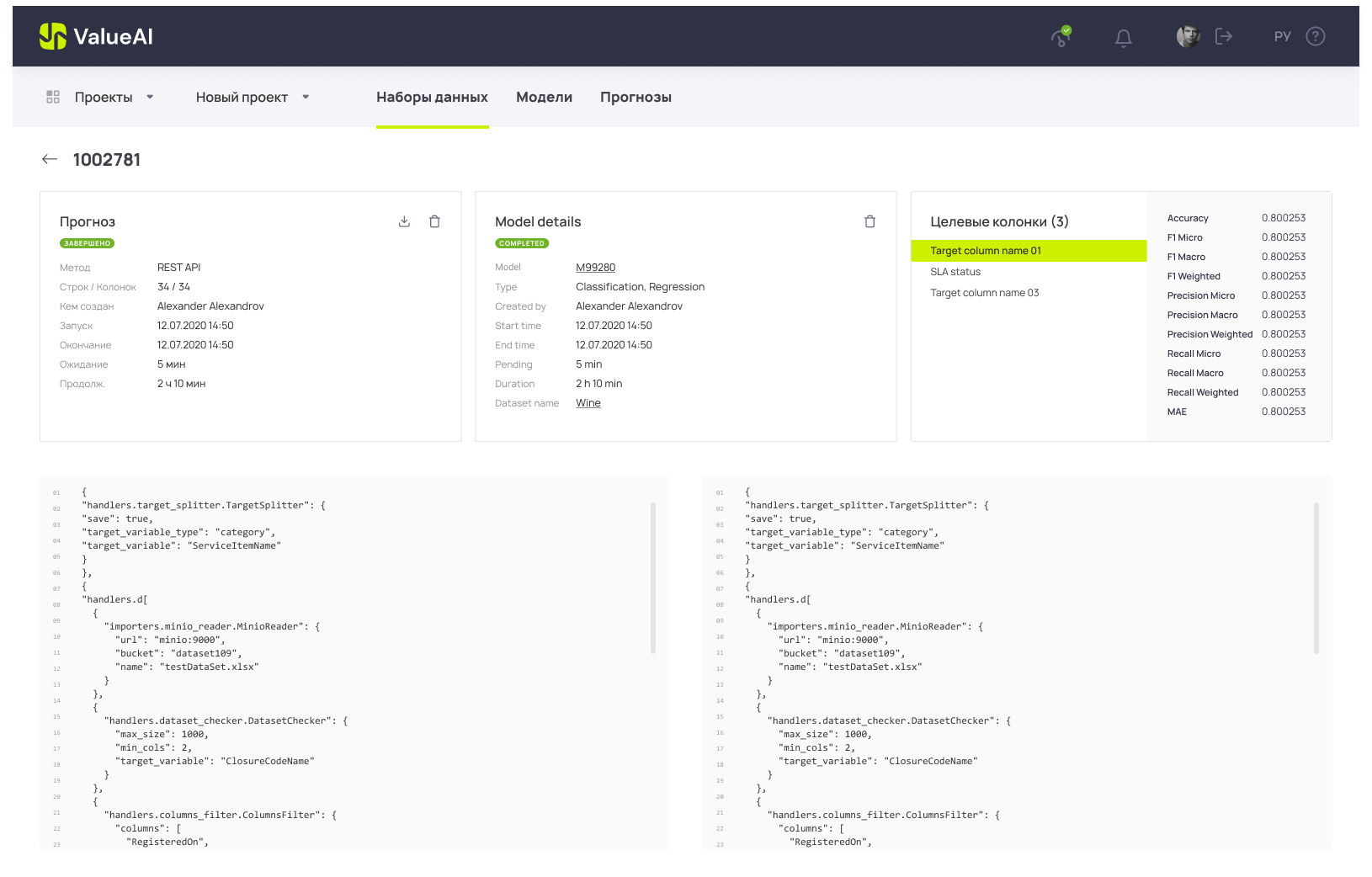Go back using the left arrow

tap(50, 159)
